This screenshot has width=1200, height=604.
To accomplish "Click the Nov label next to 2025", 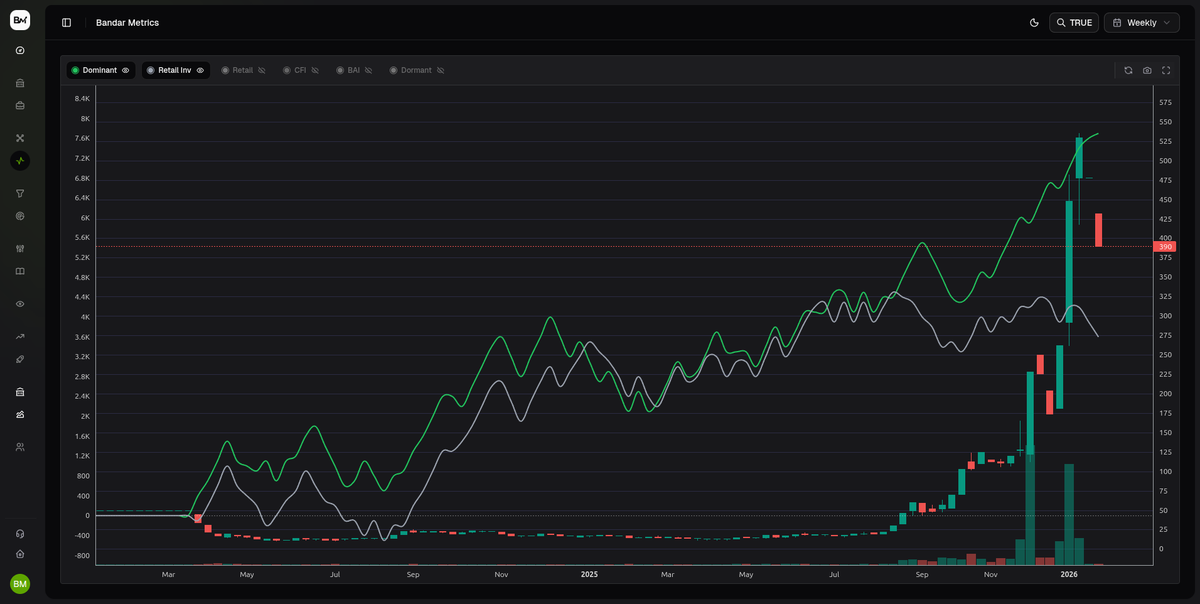I will 501,575.
